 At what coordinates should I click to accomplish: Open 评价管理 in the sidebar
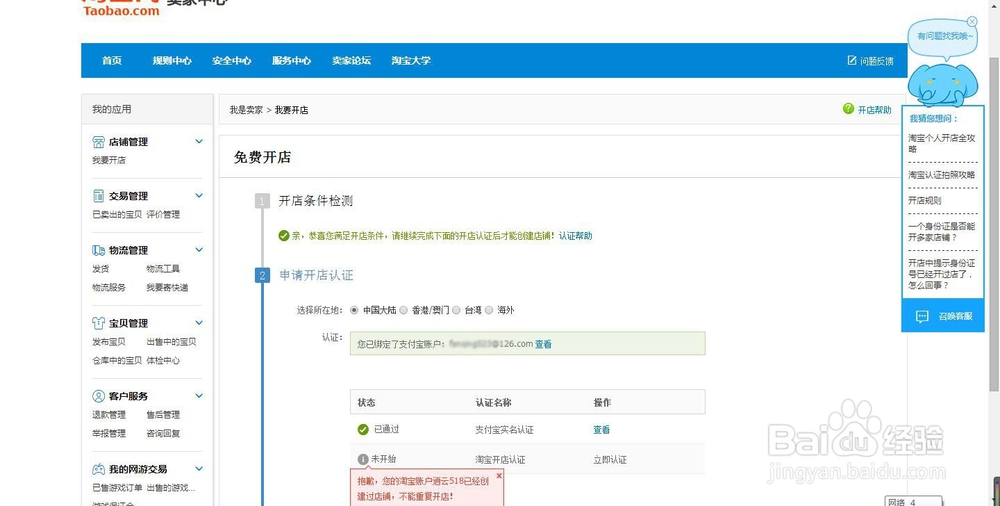point(163,214)
